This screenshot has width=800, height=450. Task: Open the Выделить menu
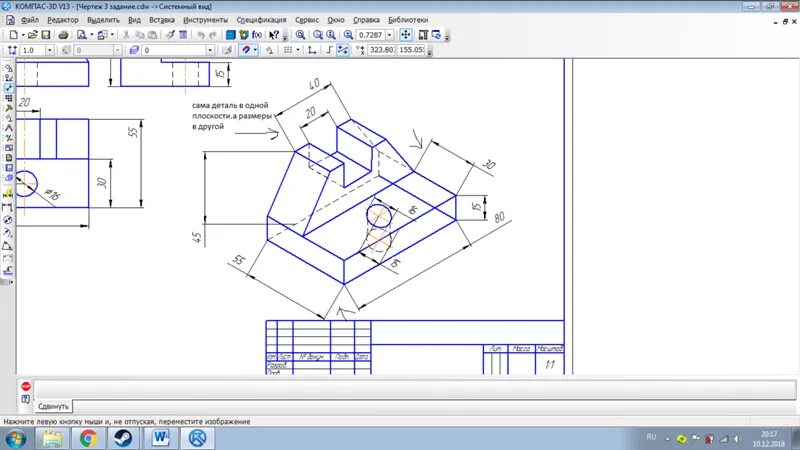pyautogui.click(x=103, y=20)
